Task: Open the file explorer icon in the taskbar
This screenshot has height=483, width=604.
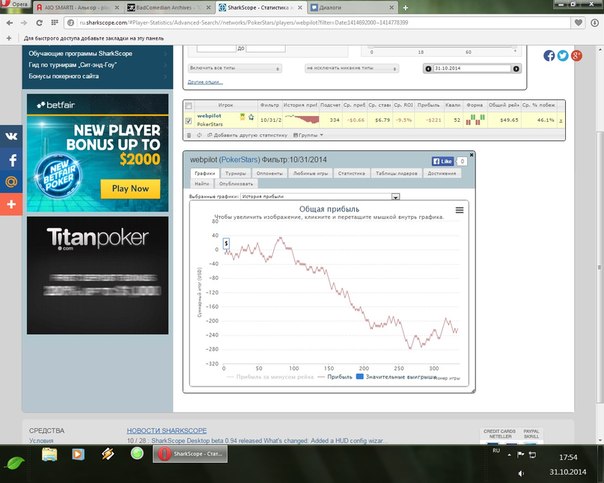Action: coord(50,454)
